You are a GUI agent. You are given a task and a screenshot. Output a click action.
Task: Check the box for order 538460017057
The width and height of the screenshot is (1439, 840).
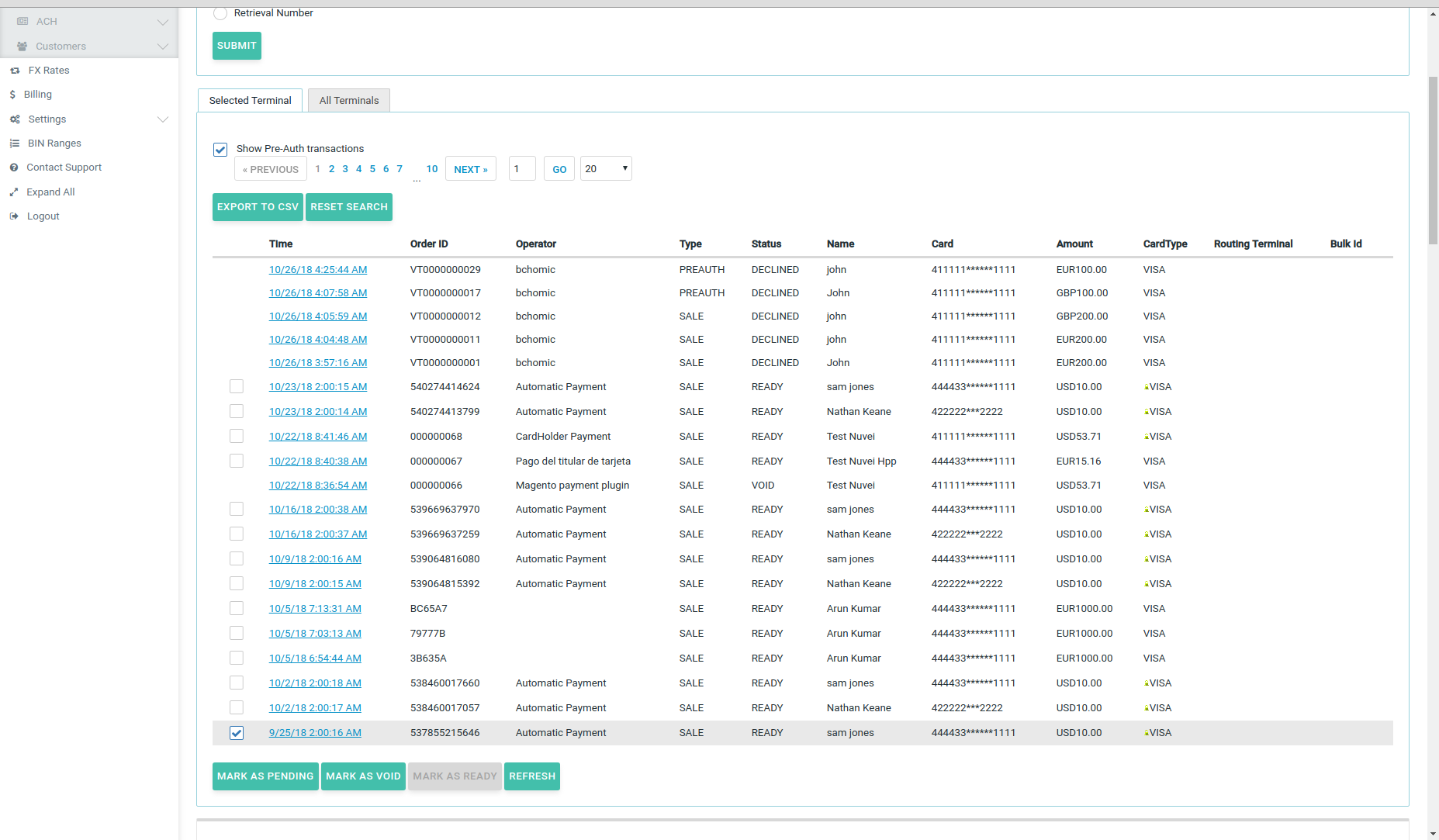tap(237, 707)
